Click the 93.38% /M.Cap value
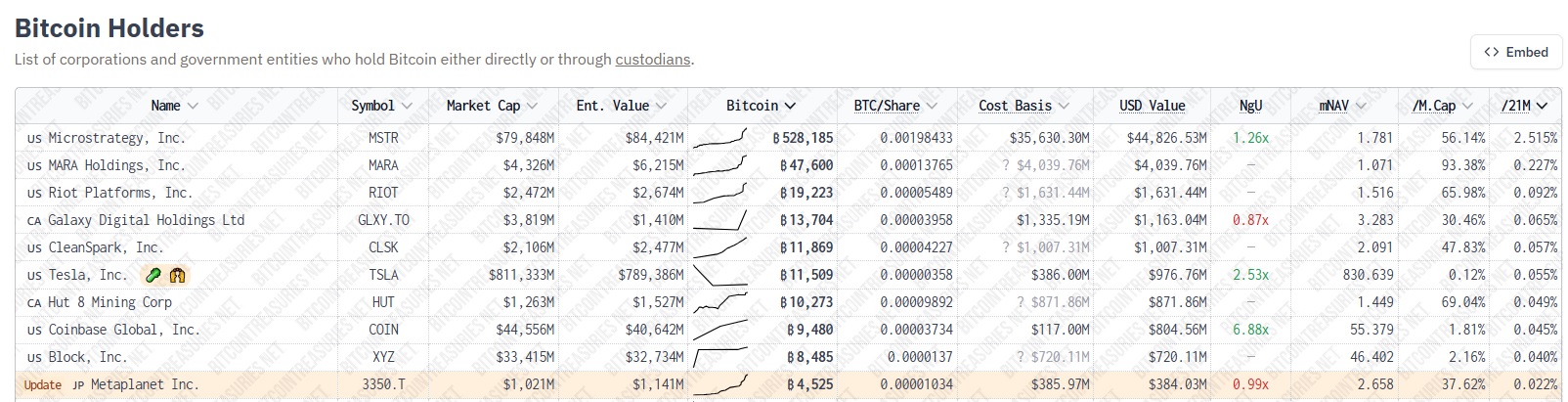 click(1462, 165)
